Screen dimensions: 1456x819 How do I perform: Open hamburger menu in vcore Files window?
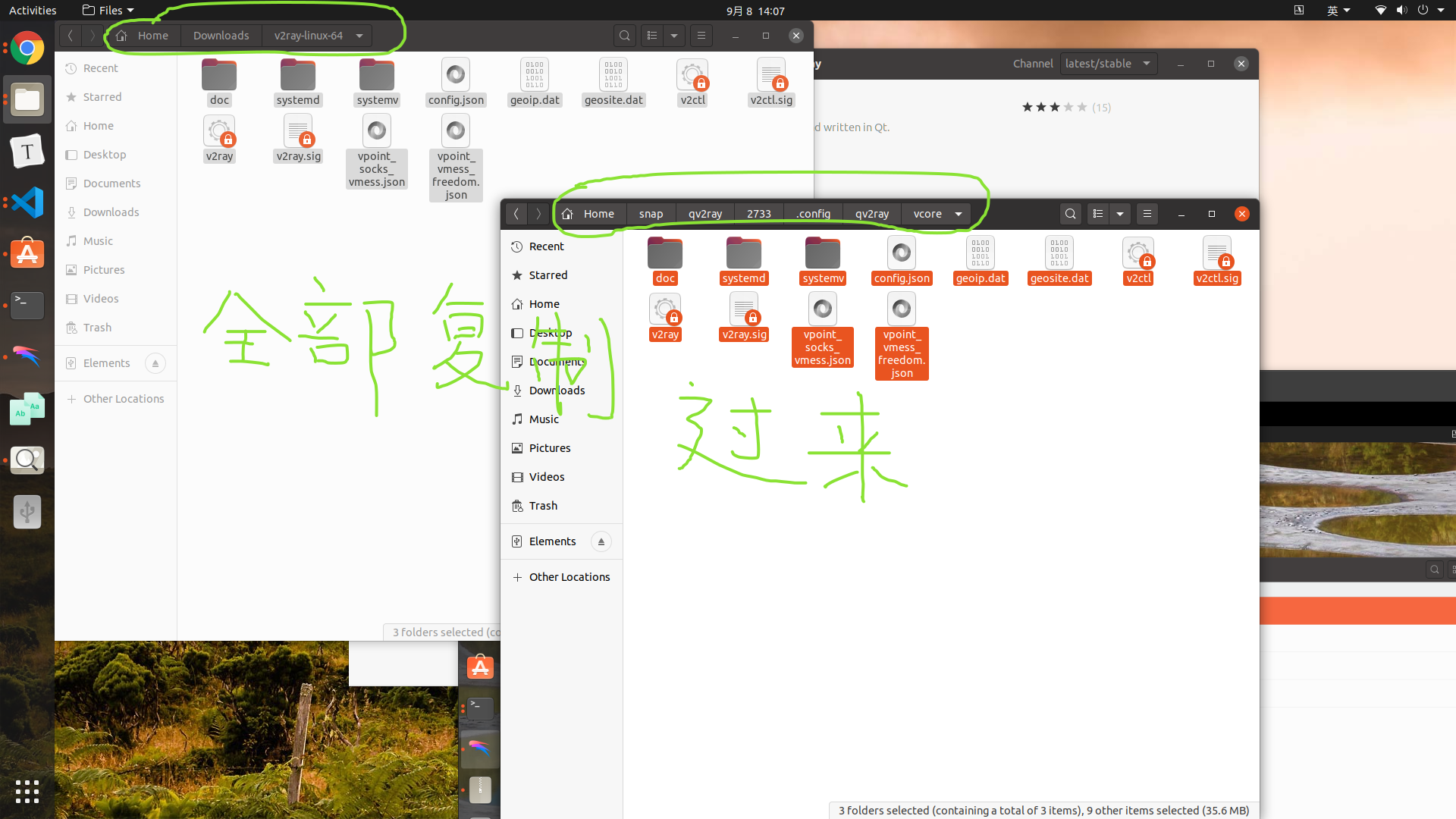[1147, 214]
